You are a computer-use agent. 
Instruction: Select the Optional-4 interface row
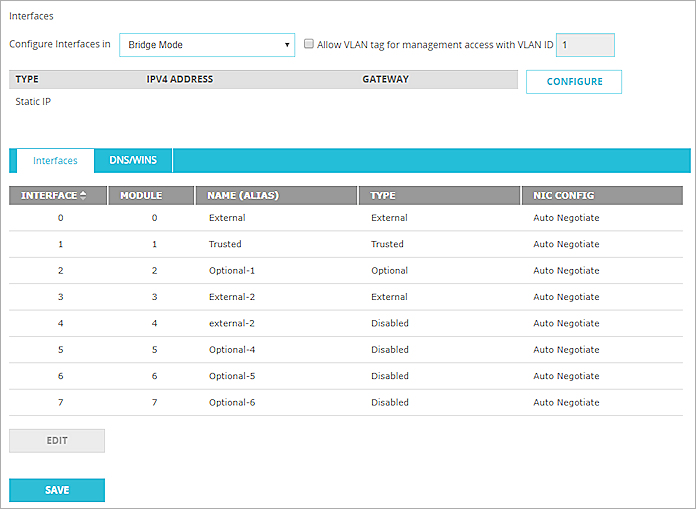[x=232, y=350]
